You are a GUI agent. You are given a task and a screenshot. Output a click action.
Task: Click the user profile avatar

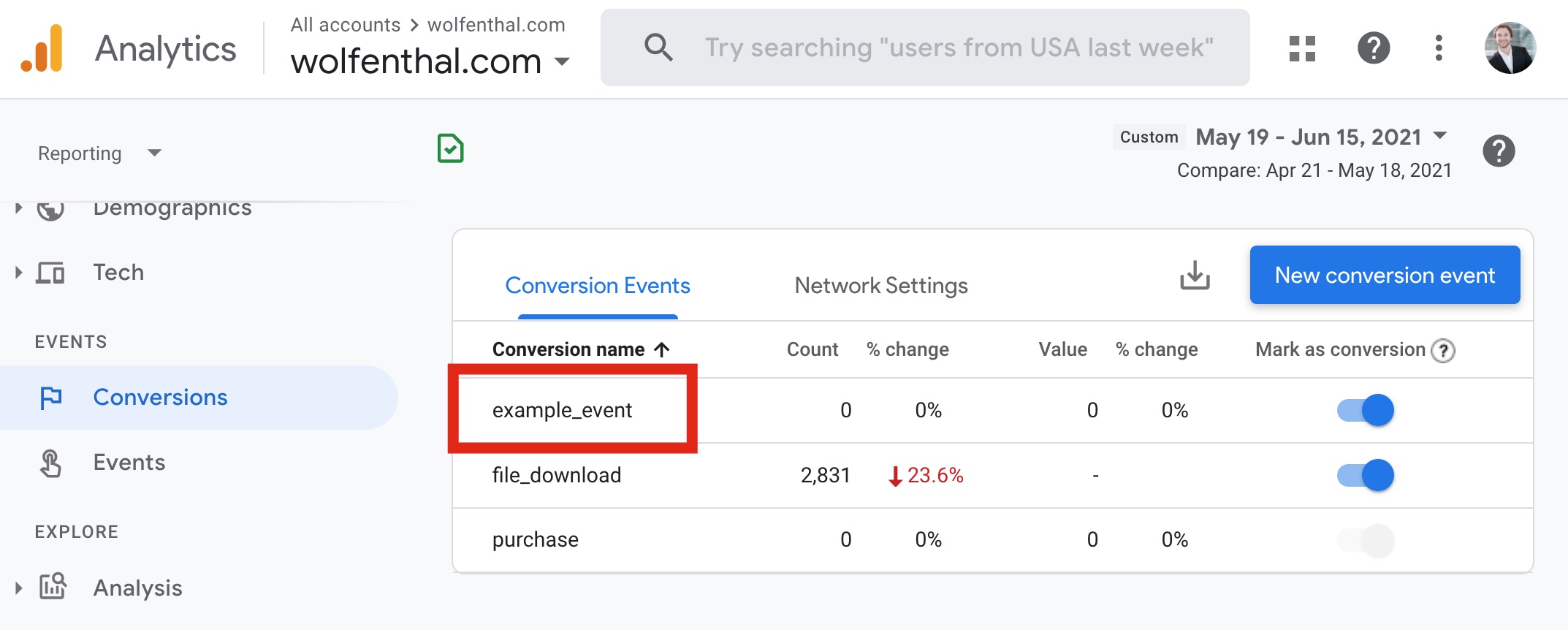point(1510,48)
